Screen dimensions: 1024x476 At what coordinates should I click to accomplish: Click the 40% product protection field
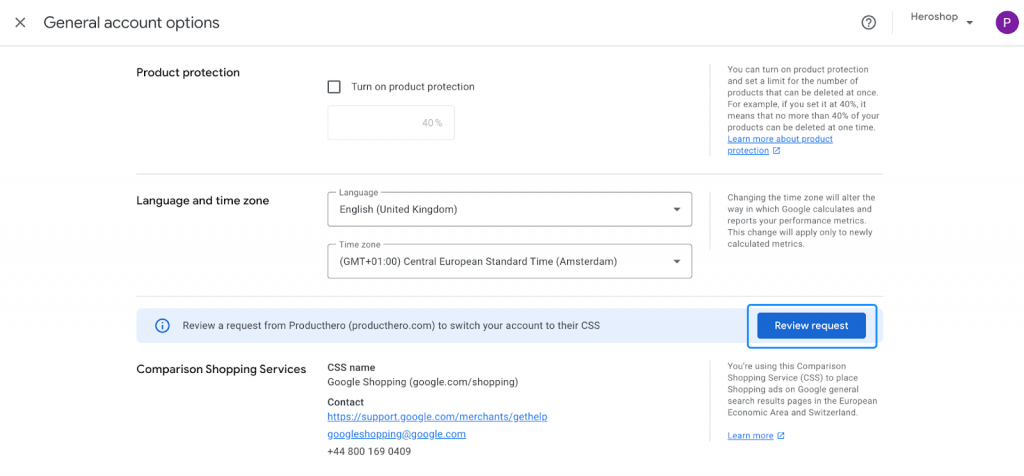click(391, 123)
